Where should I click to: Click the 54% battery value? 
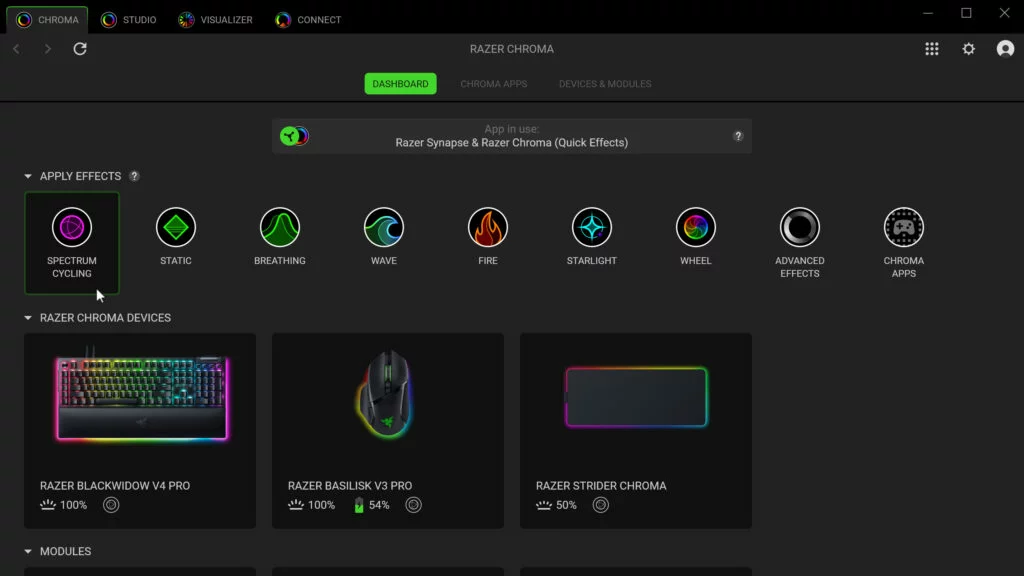click(x=379, y=505)
